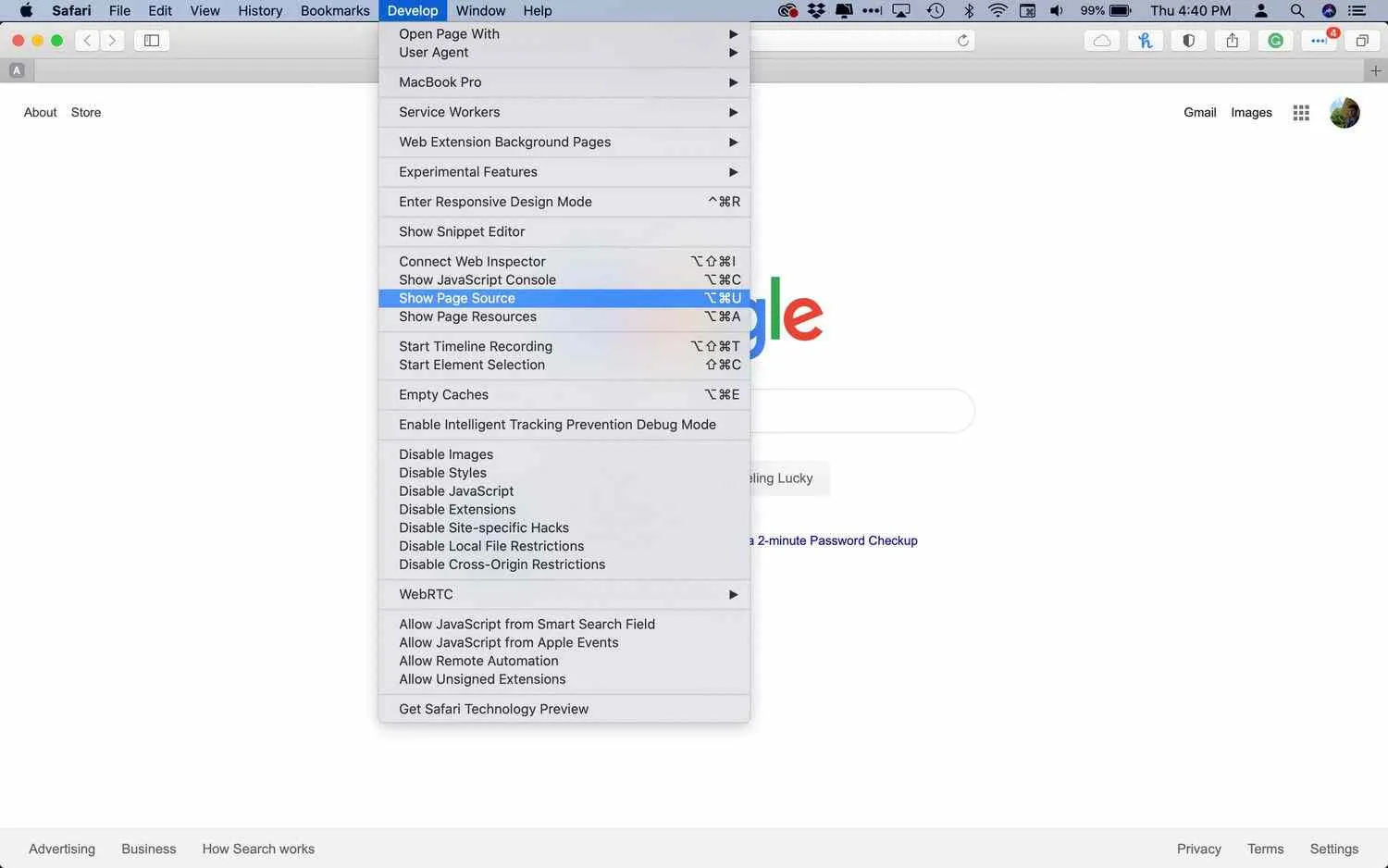The height and width of the screenshot is (868, 1388).
Task: Select Show Page Source
Action: 564,298
